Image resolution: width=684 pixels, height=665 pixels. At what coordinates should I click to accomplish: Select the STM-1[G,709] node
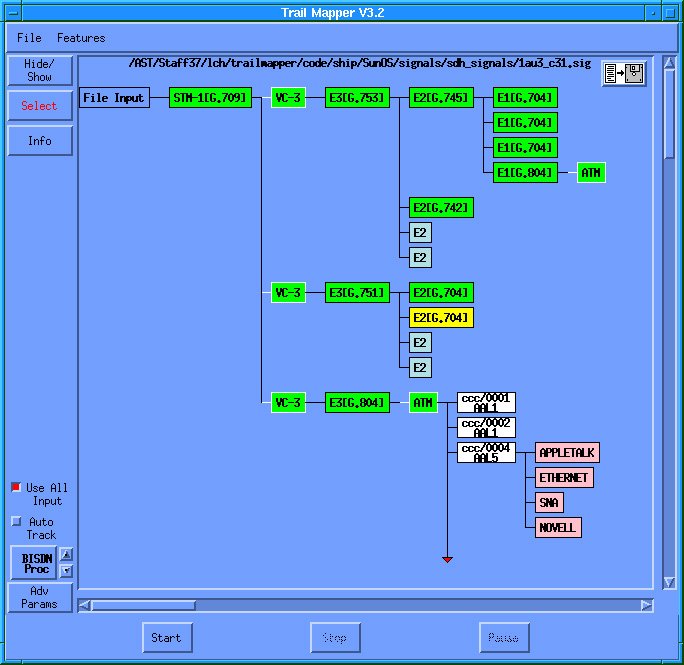click(210, 98)
